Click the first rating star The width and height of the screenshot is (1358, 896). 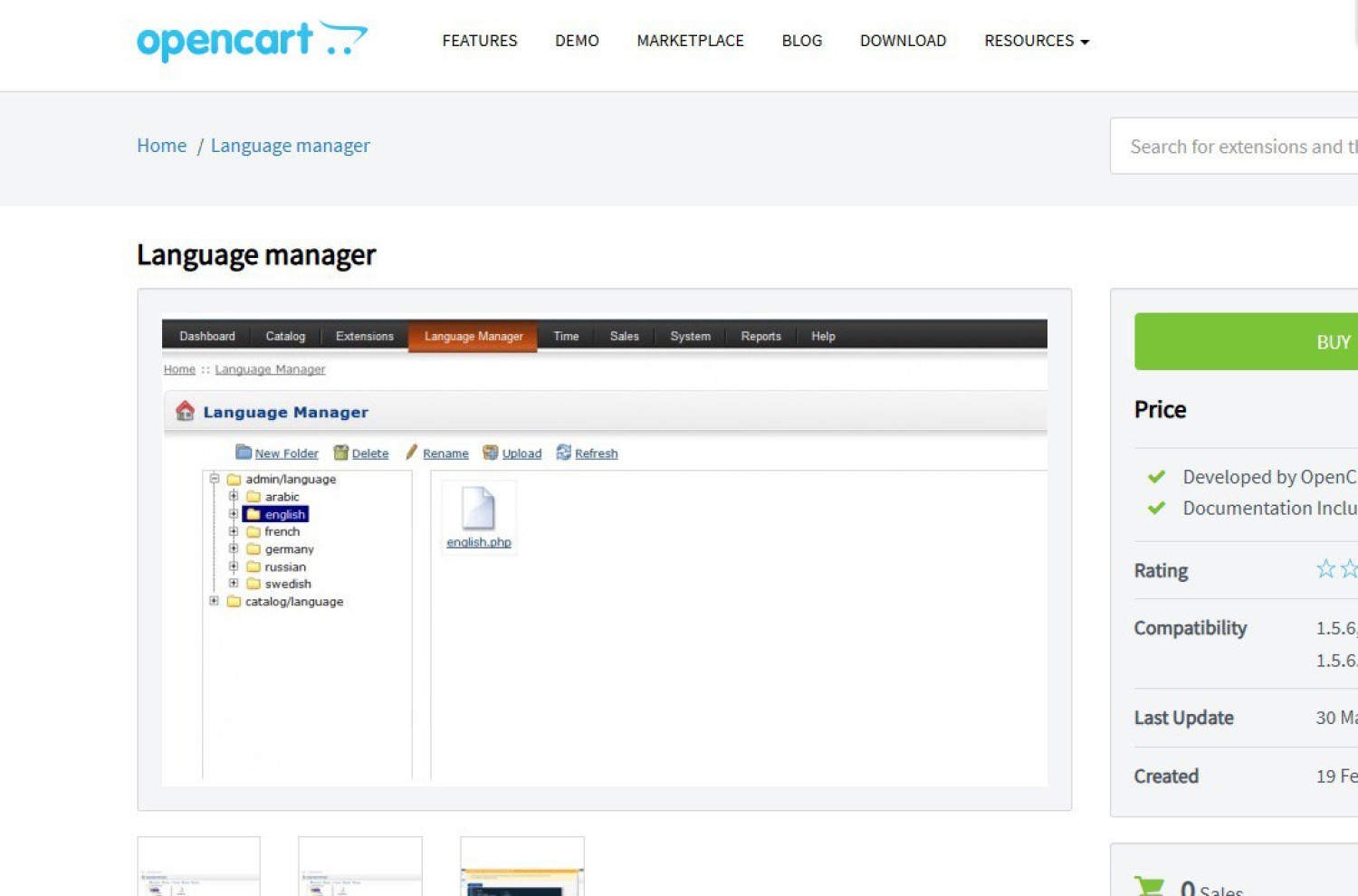pos(1325,569)
